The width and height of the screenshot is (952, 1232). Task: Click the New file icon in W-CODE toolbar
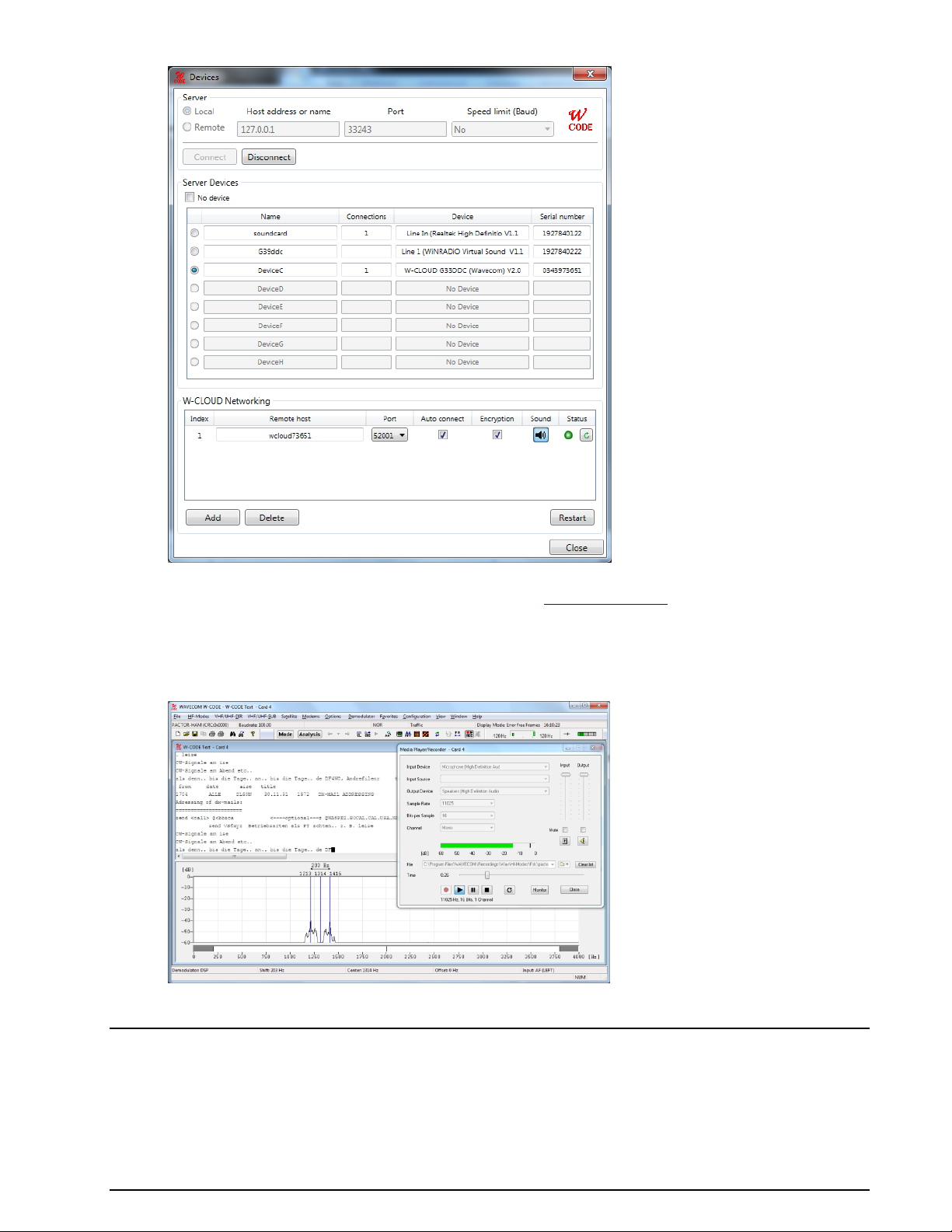click(x=178, y=734)
